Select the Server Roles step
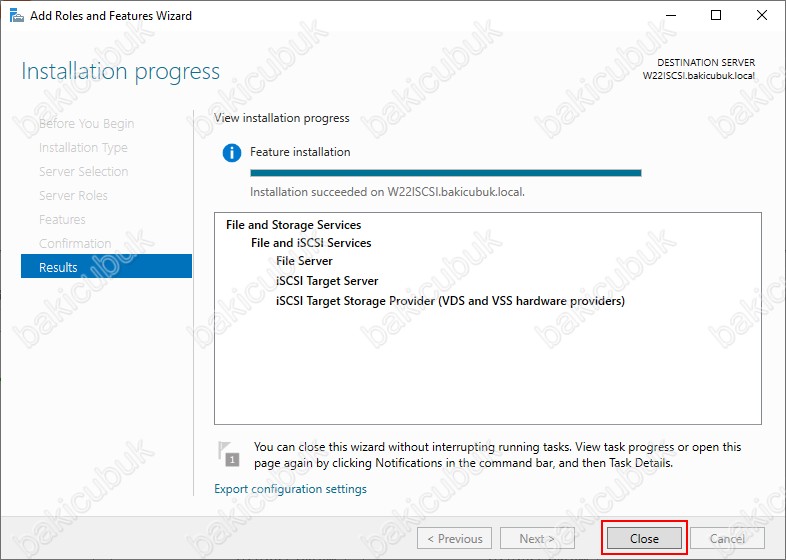 pyautogui.click(x=73, y=196)
